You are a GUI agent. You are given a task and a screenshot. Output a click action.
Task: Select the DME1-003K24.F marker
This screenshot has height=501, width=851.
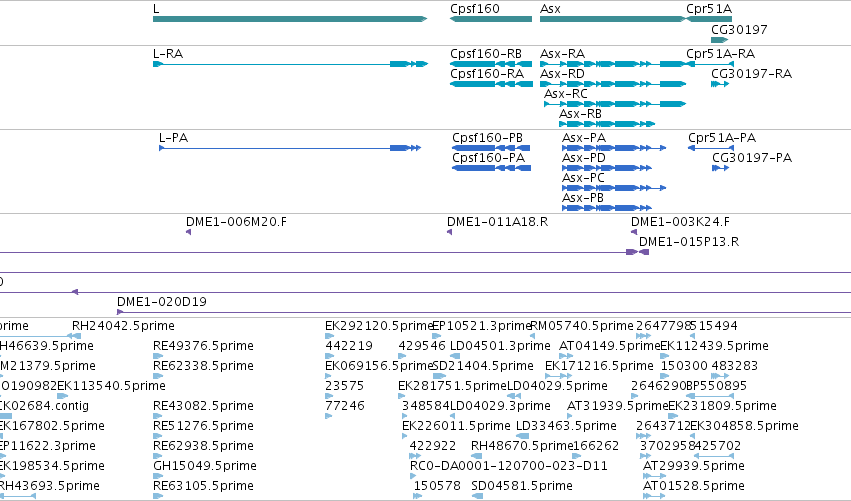(x=634, y=232)
